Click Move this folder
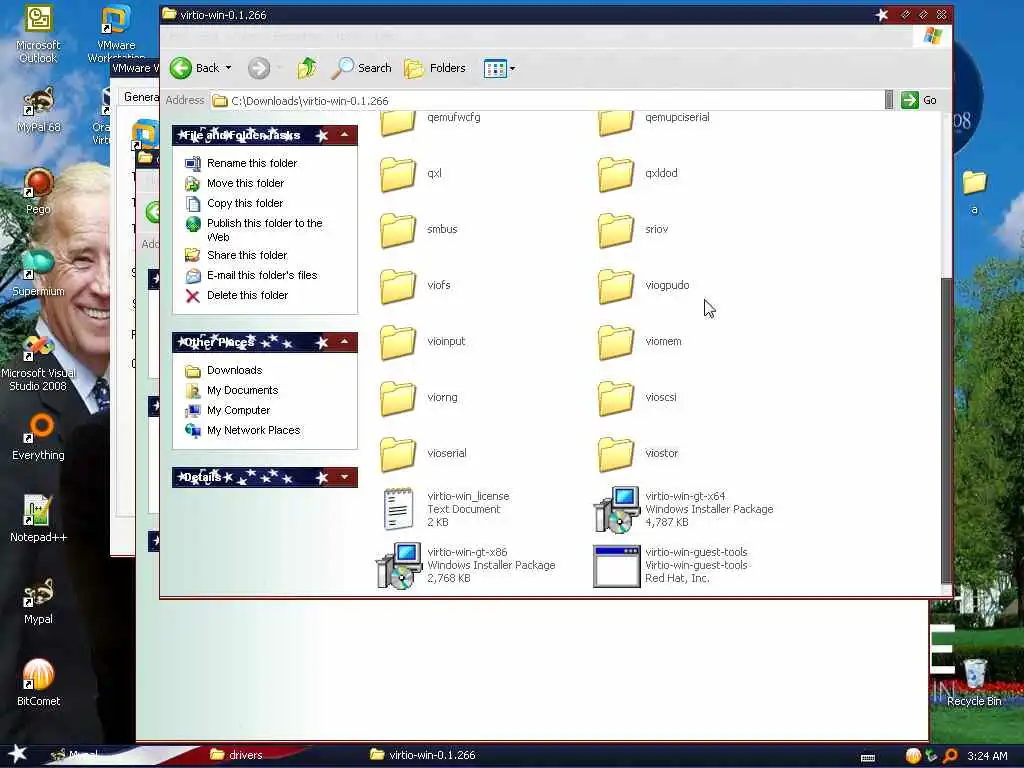 coord(234,184)
